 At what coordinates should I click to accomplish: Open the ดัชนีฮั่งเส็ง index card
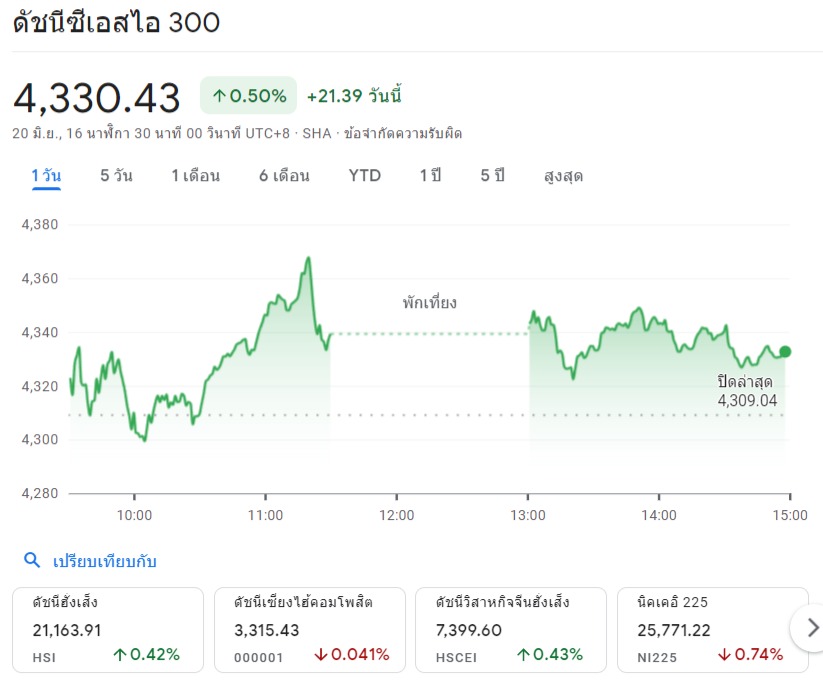(x=108, y=629)
